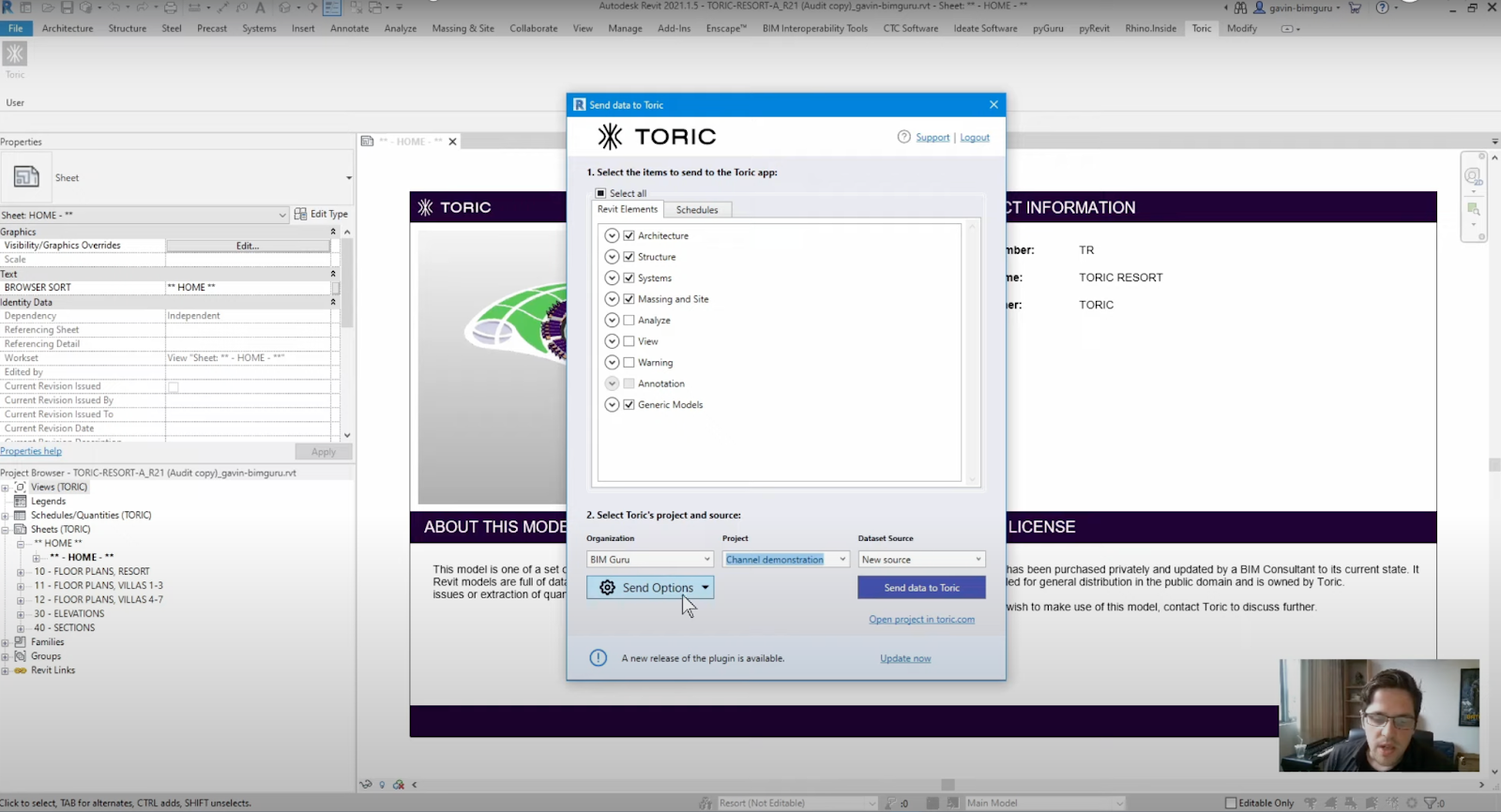Viewport: 1501px width, 812px height.
Task: Uncheck the Systems checkbox
Action: pos(629,278)
